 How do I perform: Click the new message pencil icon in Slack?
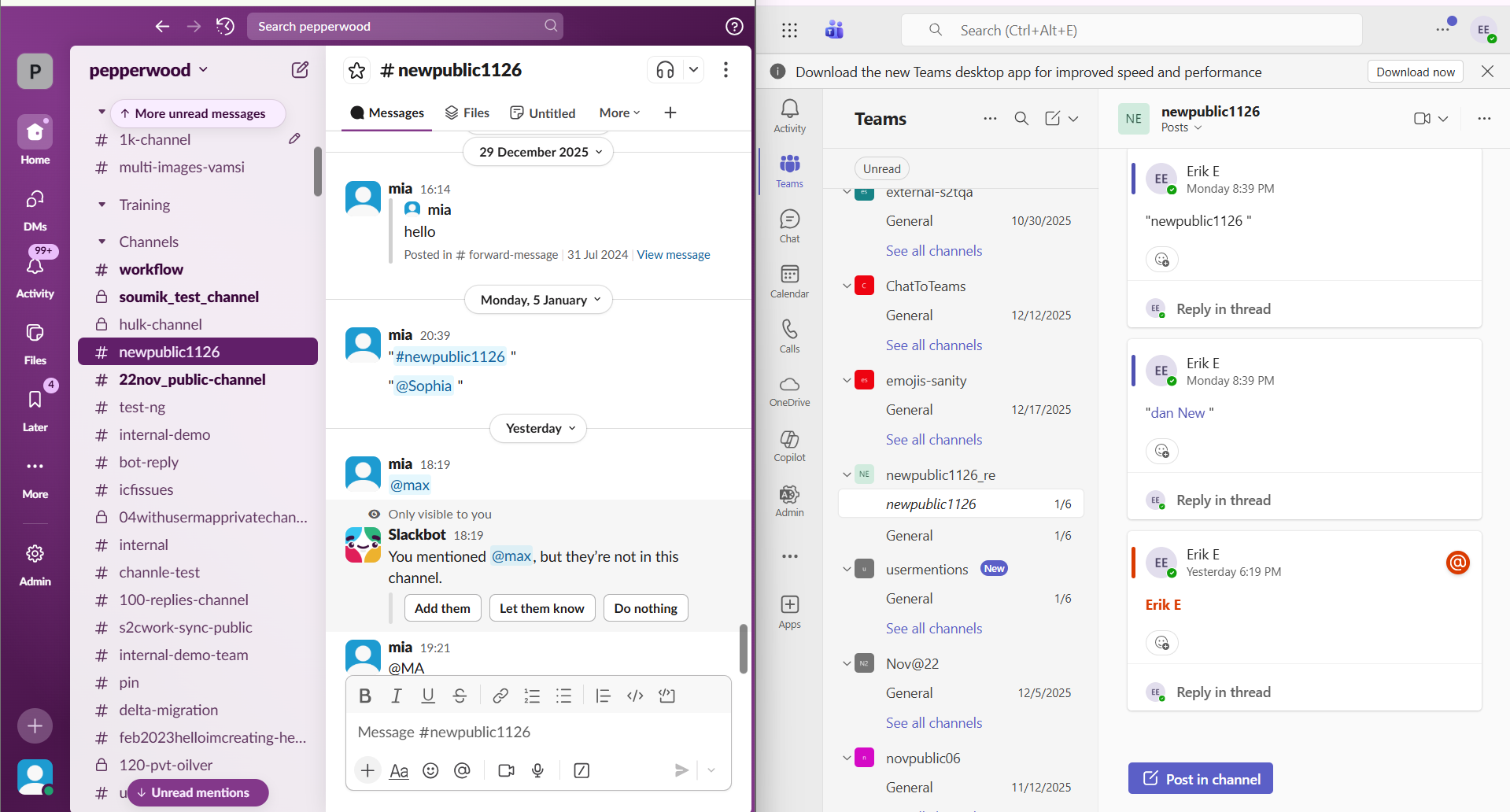(x=299, y=69)
